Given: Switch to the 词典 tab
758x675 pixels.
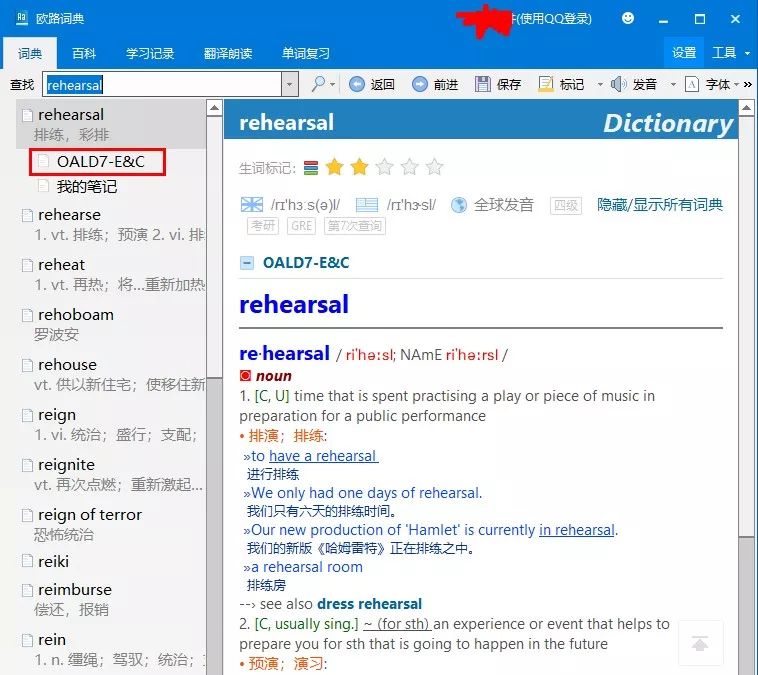Looking at the screenshot, I should [30, 53].
